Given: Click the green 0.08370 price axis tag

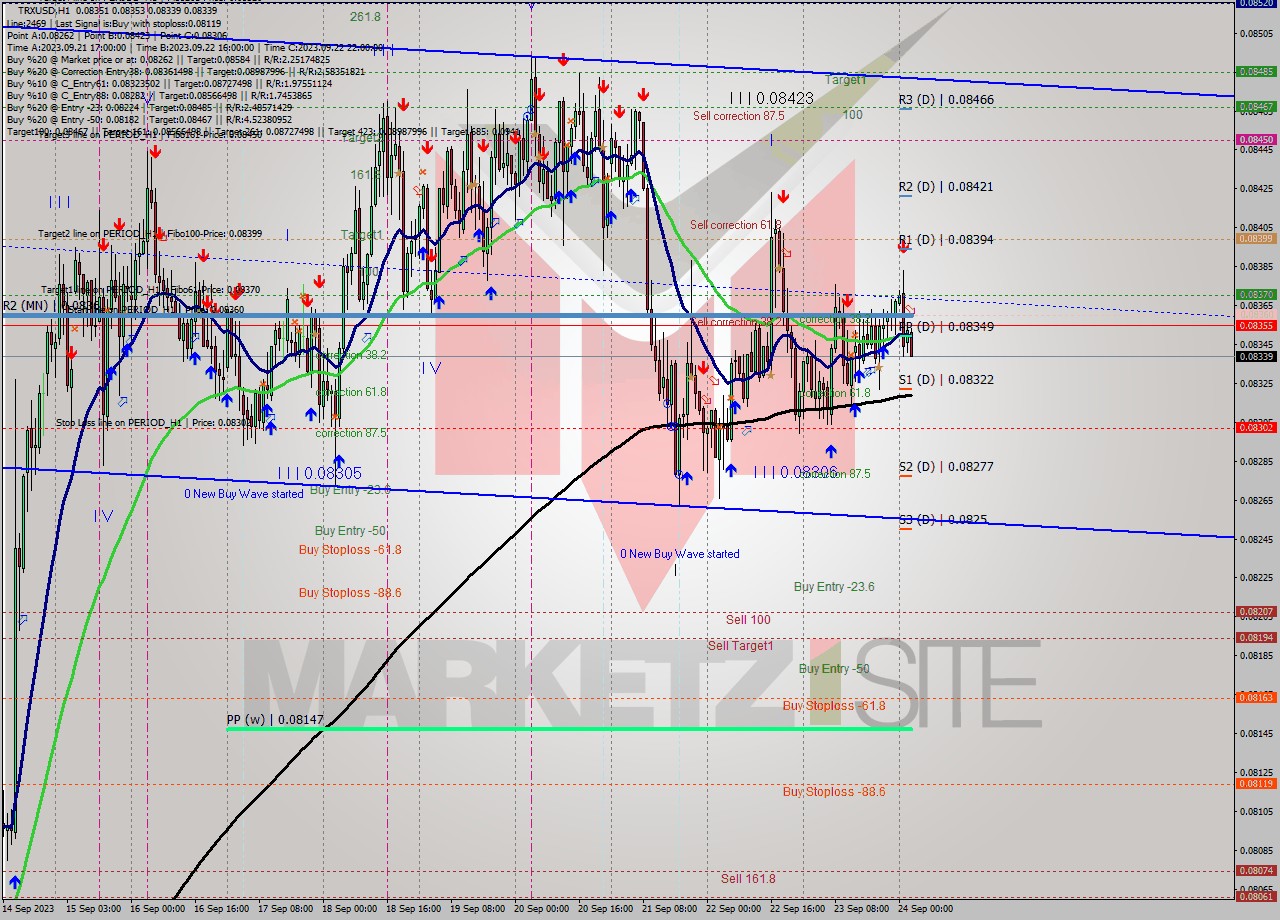Looking at the screenshot, I should pos(1255,295).
